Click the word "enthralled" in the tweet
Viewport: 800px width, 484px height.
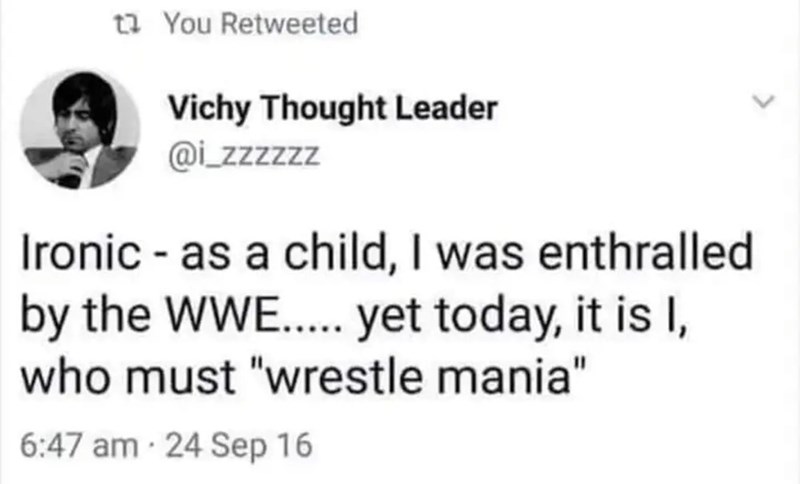(x=650, y=252)
